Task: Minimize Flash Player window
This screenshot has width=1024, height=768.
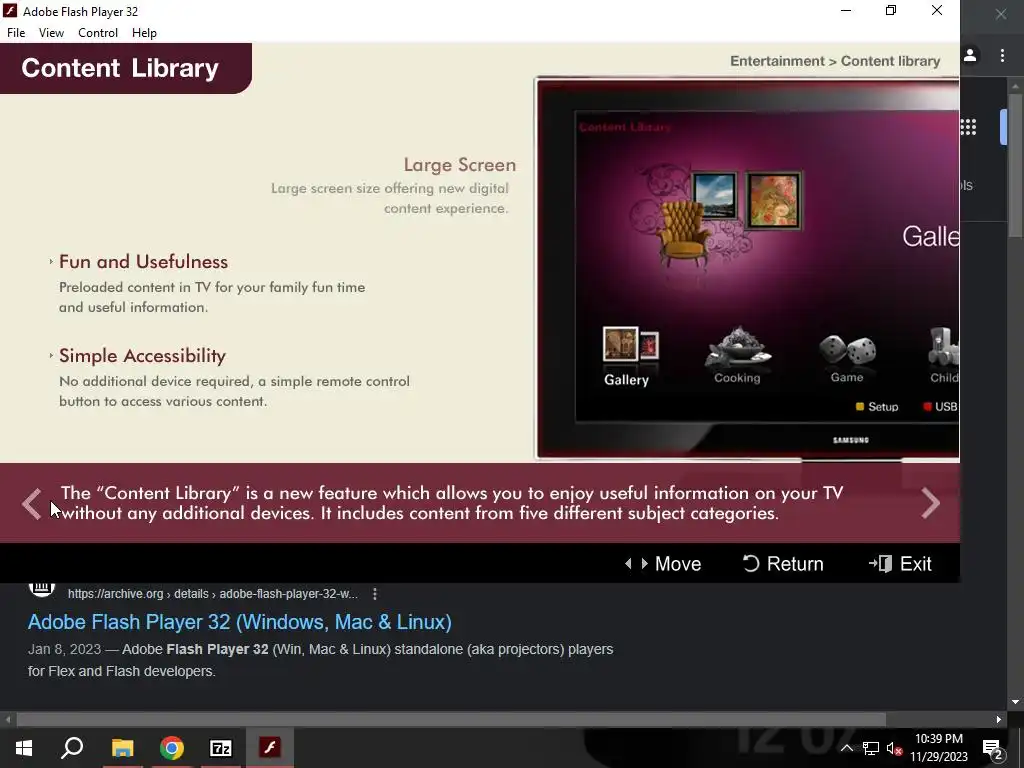Action: coord(846,10)
